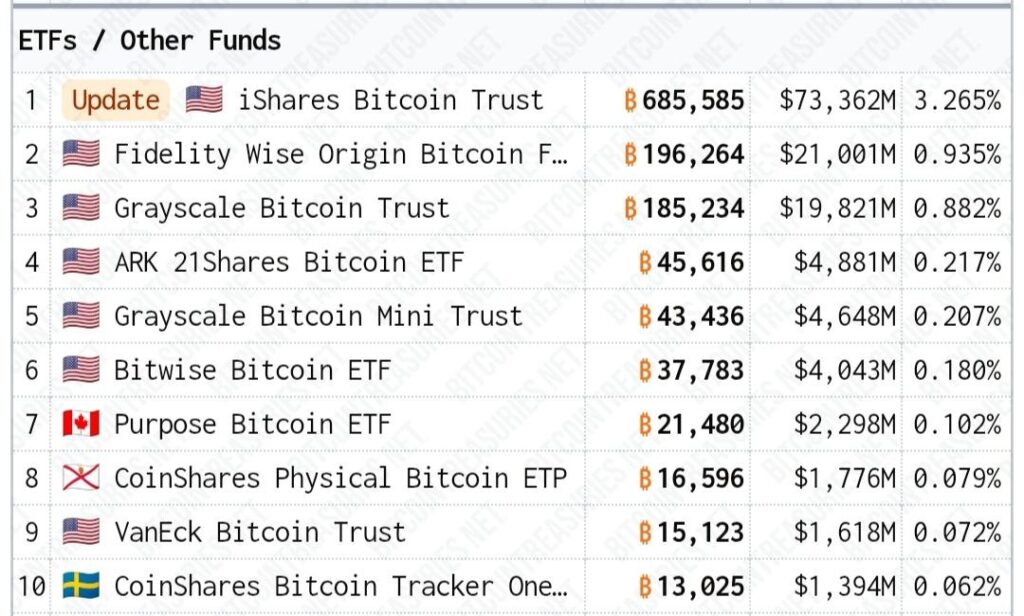Screen dimensions: 1024x616
Task: Click the US flag beside VanEck Bitcoin Trust
Action: pos(81,532)
